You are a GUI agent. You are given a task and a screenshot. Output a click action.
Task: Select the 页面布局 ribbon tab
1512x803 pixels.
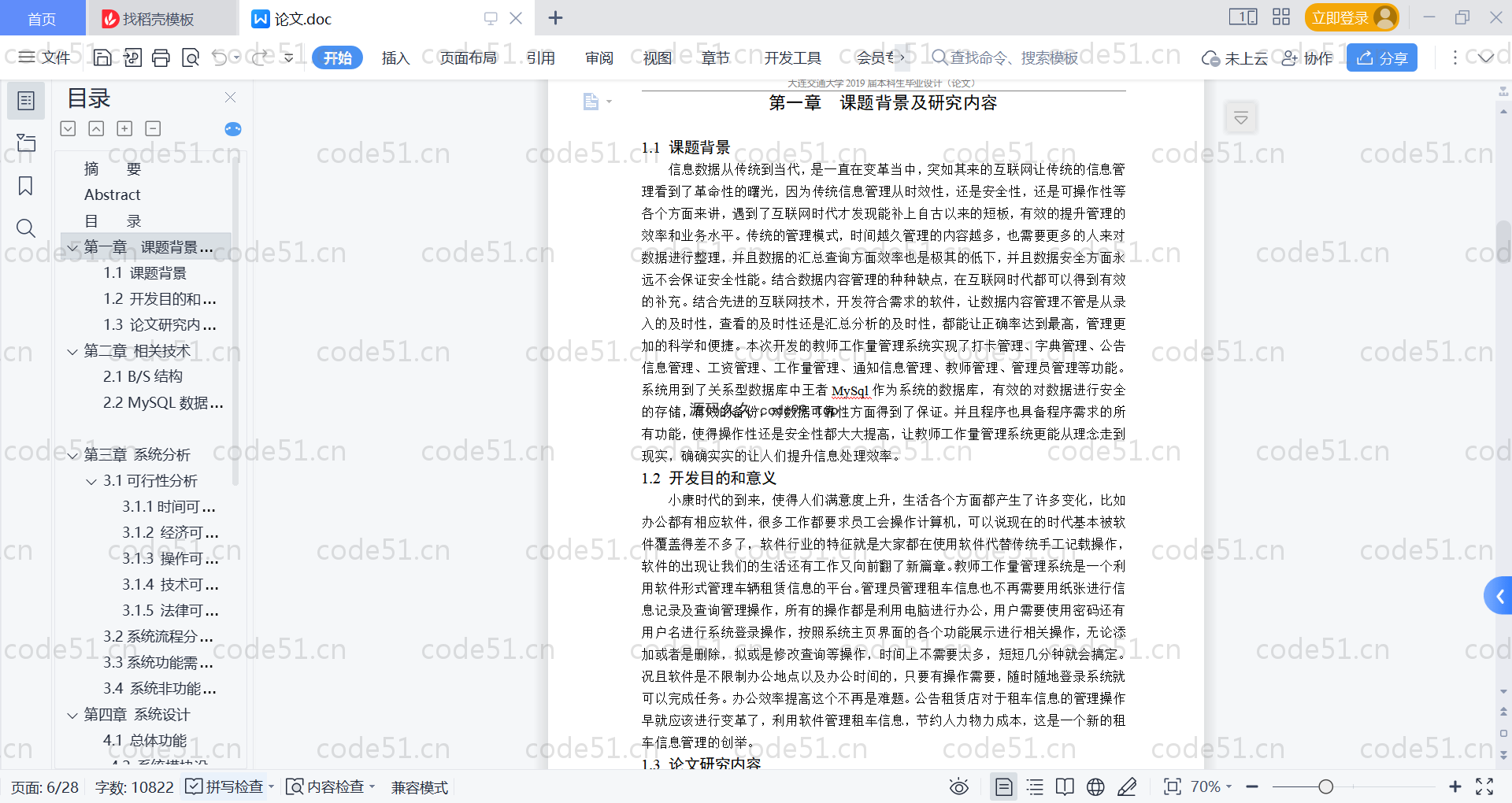coord(468,57)
